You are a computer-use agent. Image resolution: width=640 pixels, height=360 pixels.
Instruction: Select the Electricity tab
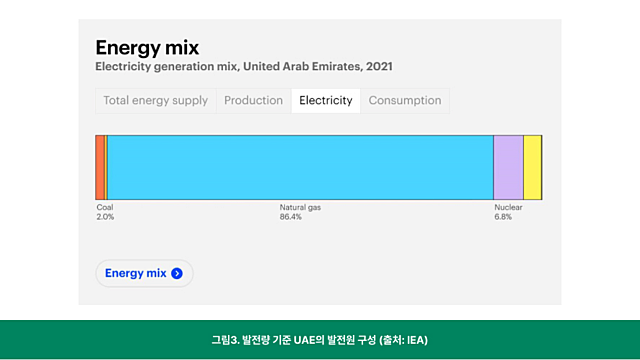tap(326, 100)
